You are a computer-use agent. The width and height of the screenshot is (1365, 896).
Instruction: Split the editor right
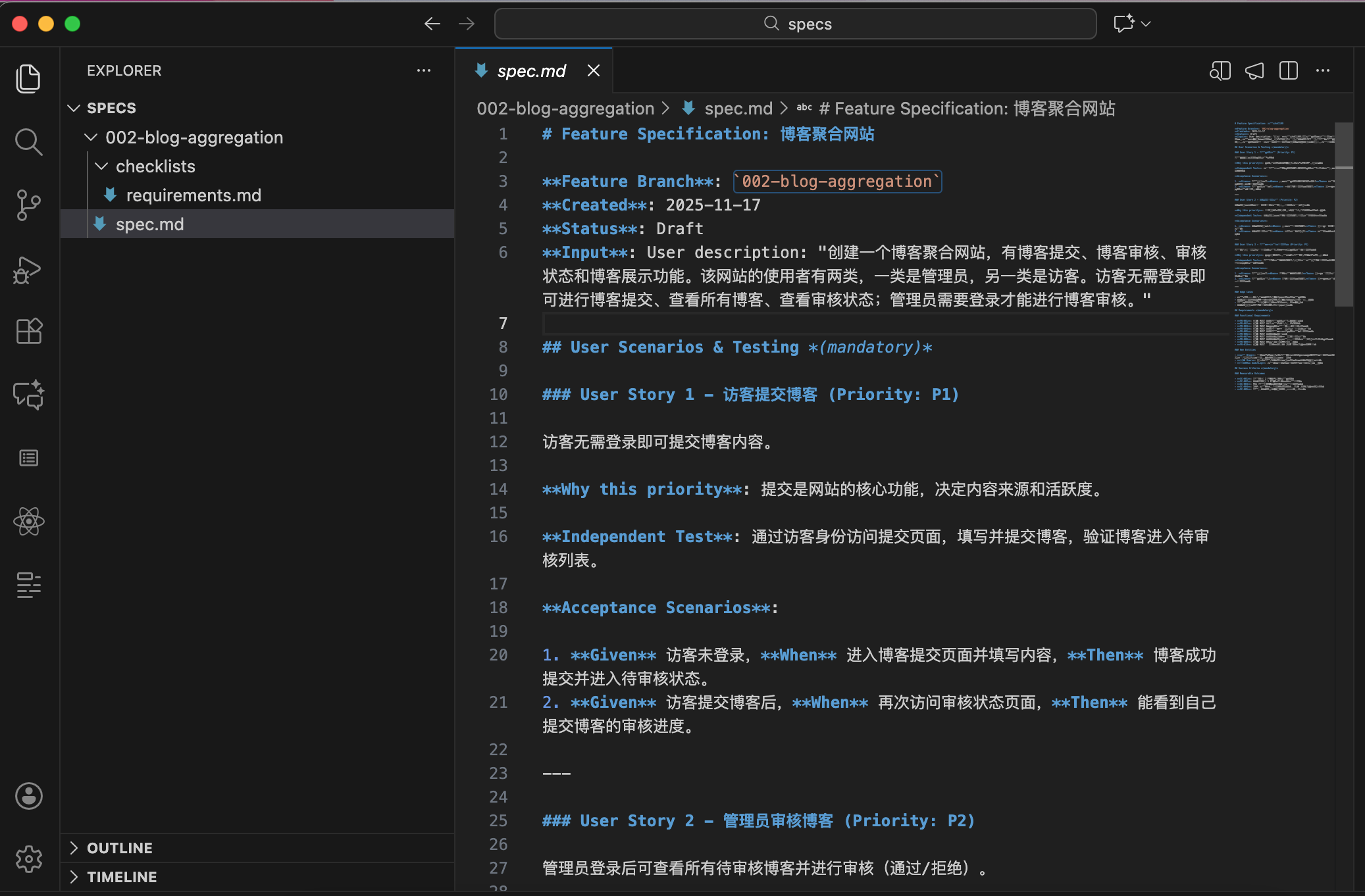pyautogui.click(x=1288, y=71)
